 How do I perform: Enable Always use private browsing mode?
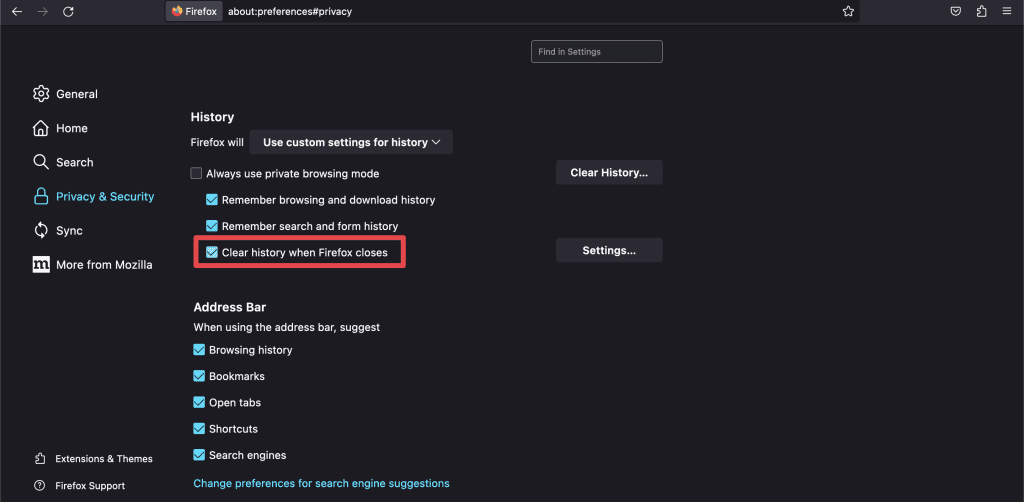click(197, 173)
